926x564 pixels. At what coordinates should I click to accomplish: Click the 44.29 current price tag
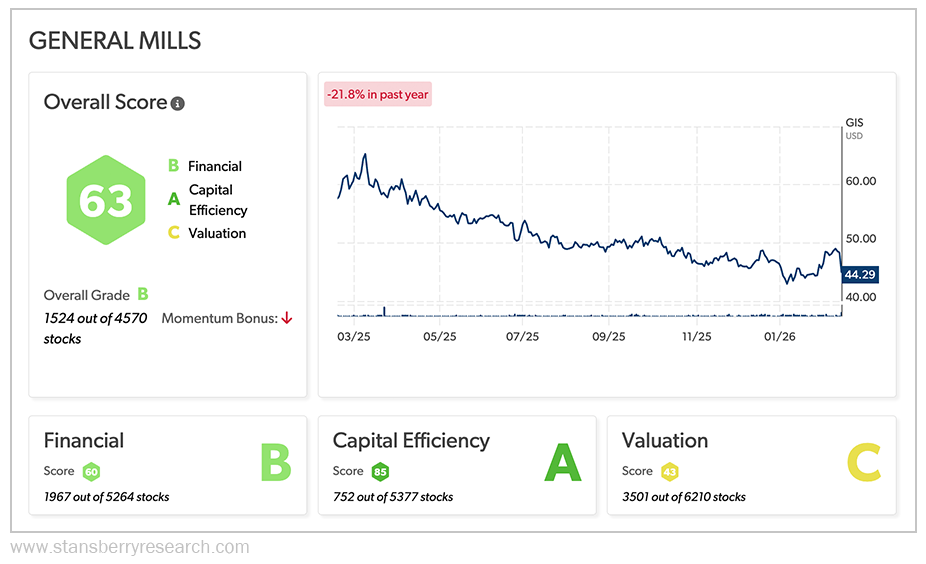click(x=860, y=274)
